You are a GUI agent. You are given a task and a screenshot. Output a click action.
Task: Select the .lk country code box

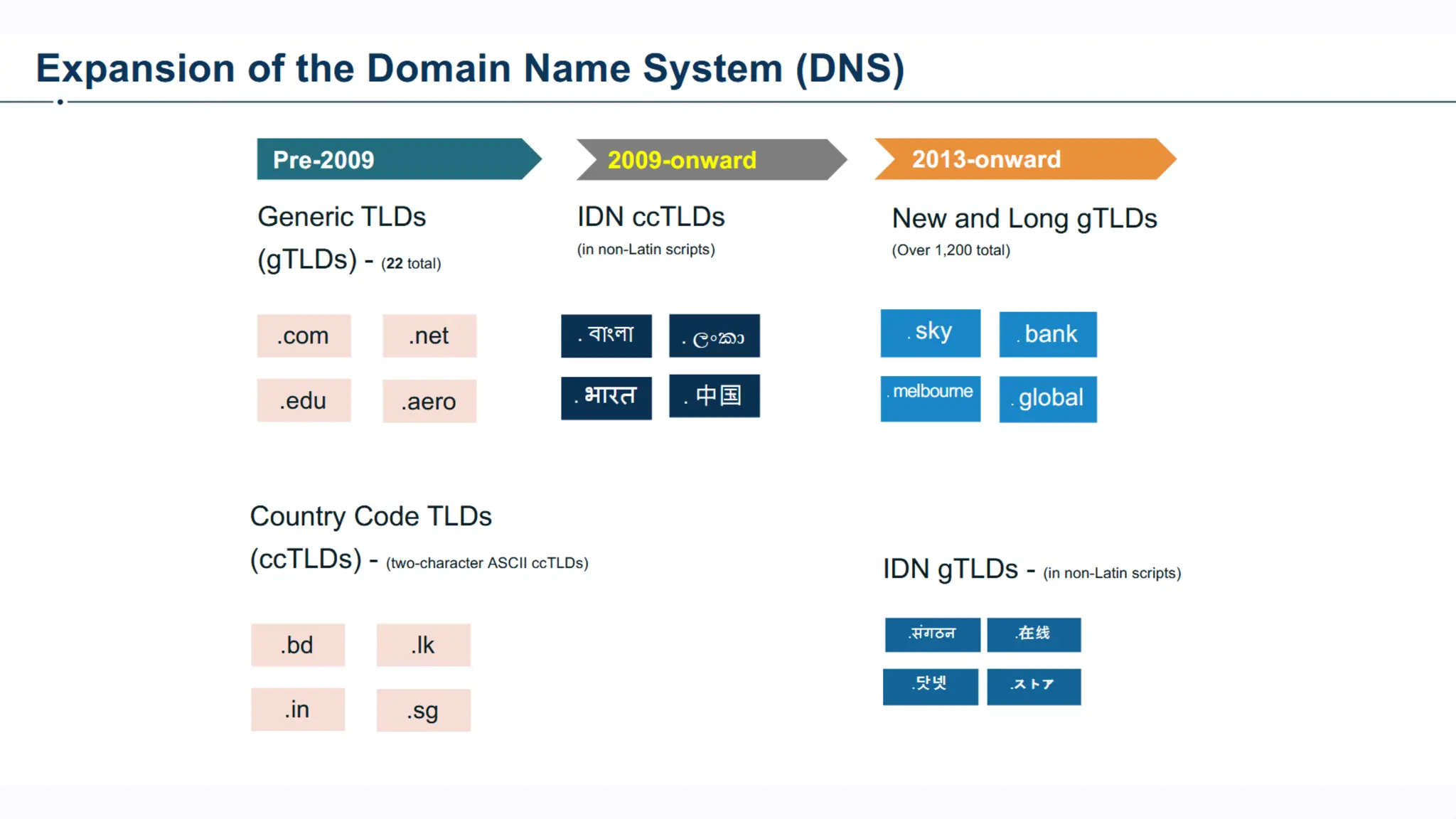pyautogui.click(x=423, y=645)
